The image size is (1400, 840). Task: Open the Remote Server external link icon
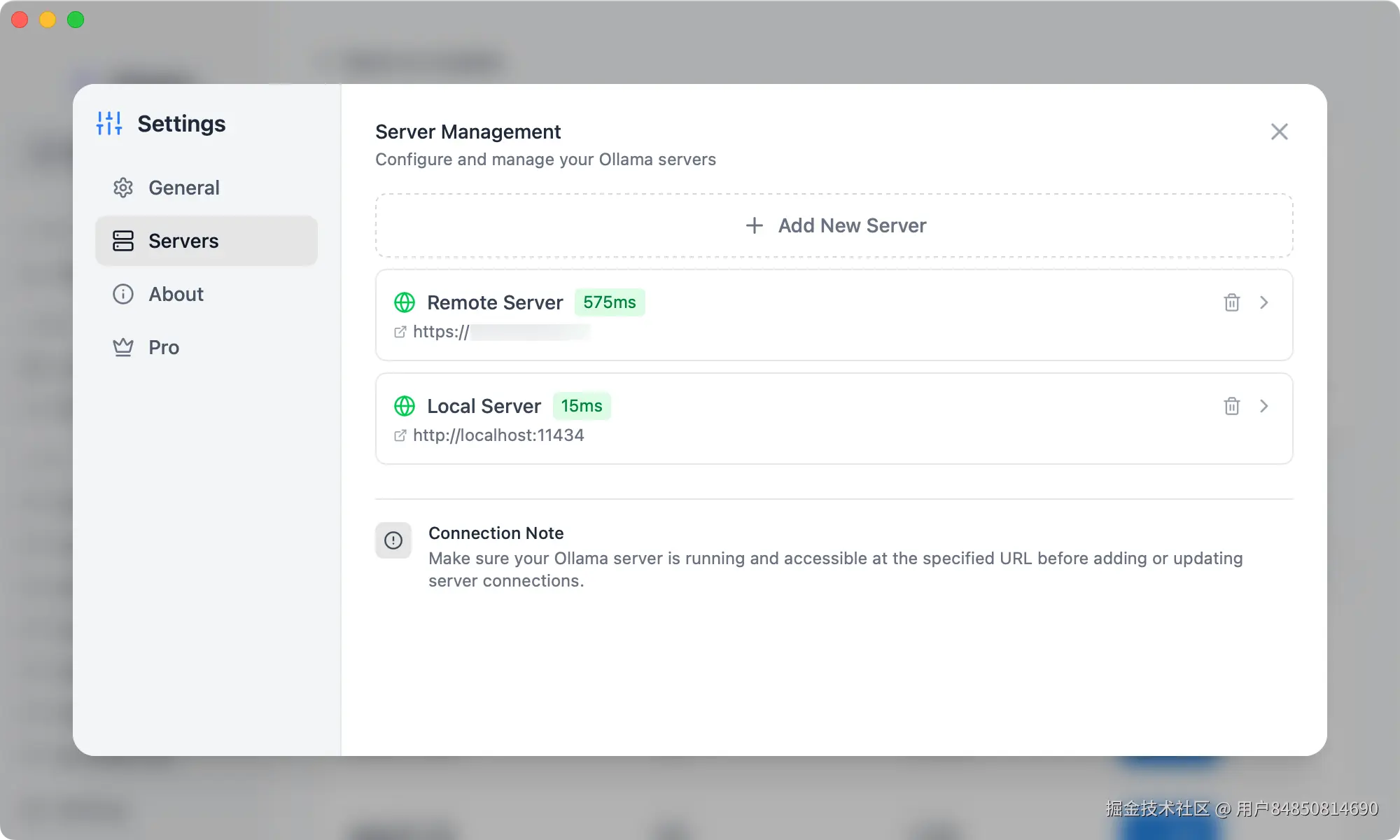click(400, 332)
